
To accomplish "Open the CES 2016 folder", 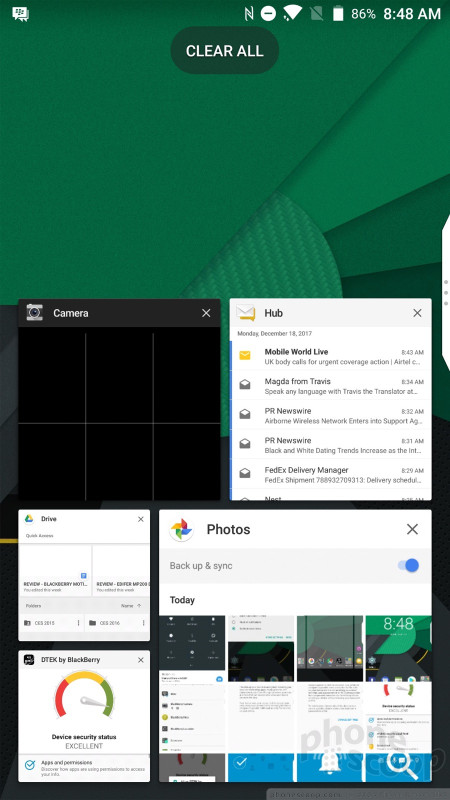I will tap(117, 623).
